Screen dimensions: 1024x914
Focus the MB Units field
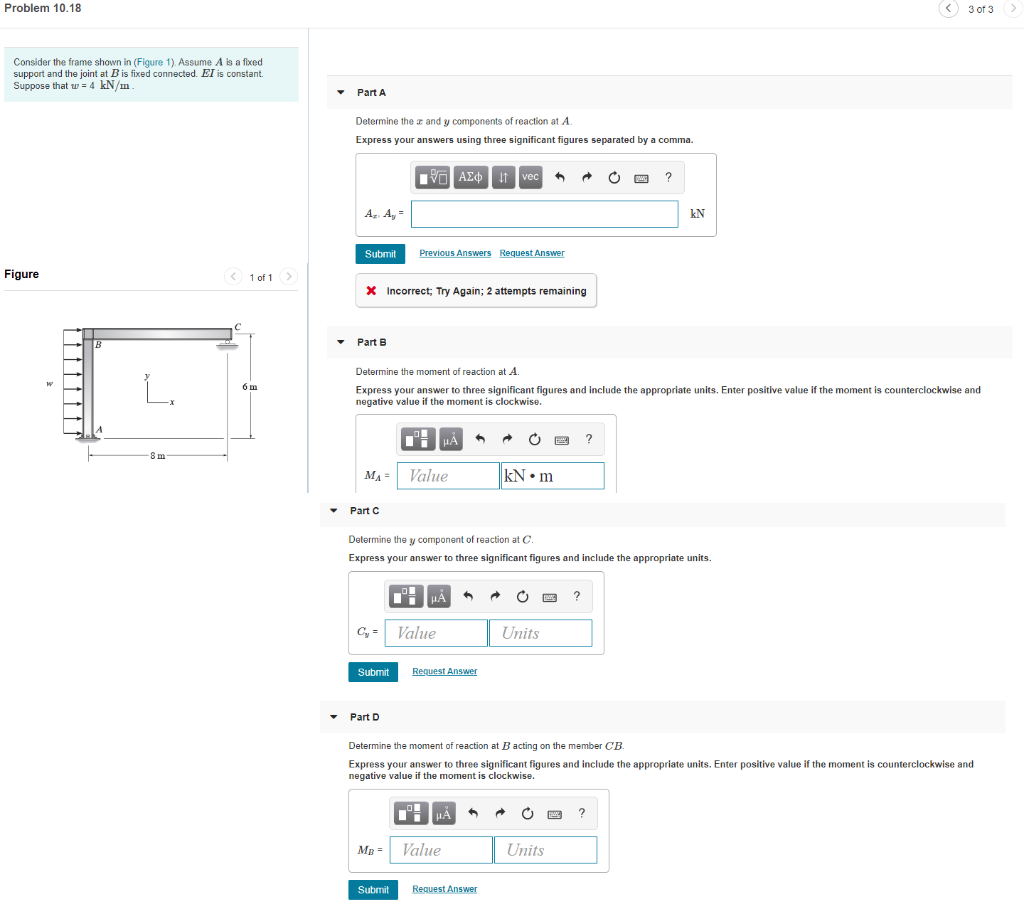pyautogui.click(x=545, y=850)
